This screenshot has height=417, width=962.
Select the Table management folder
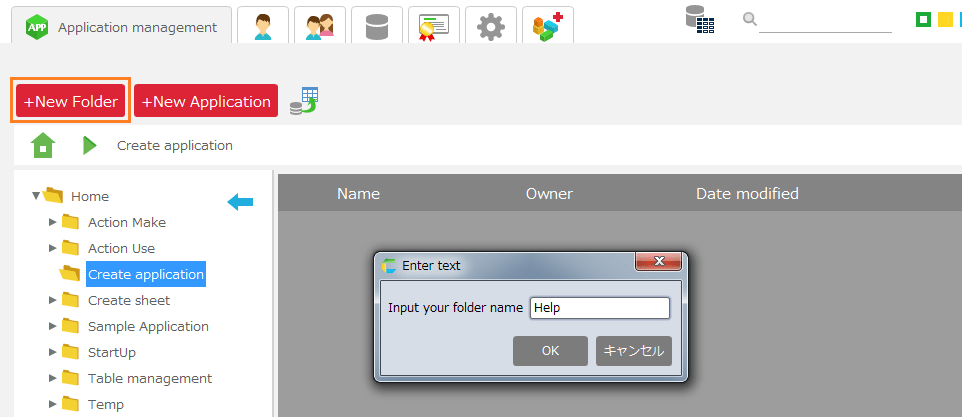tap(149, 378)
